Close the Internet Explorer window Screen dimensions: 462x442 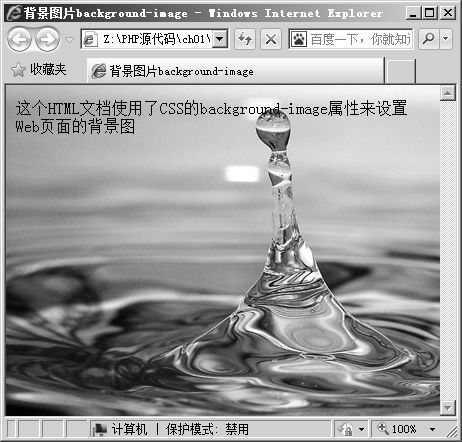448,13
